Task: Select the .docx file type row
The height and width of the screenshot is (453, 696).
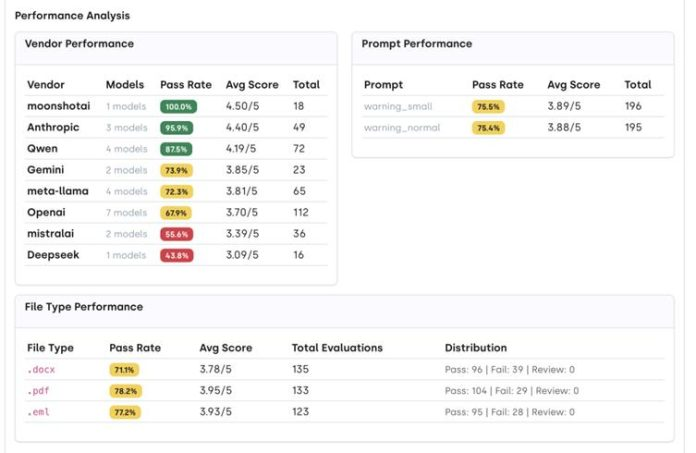Action: (42, 369)
